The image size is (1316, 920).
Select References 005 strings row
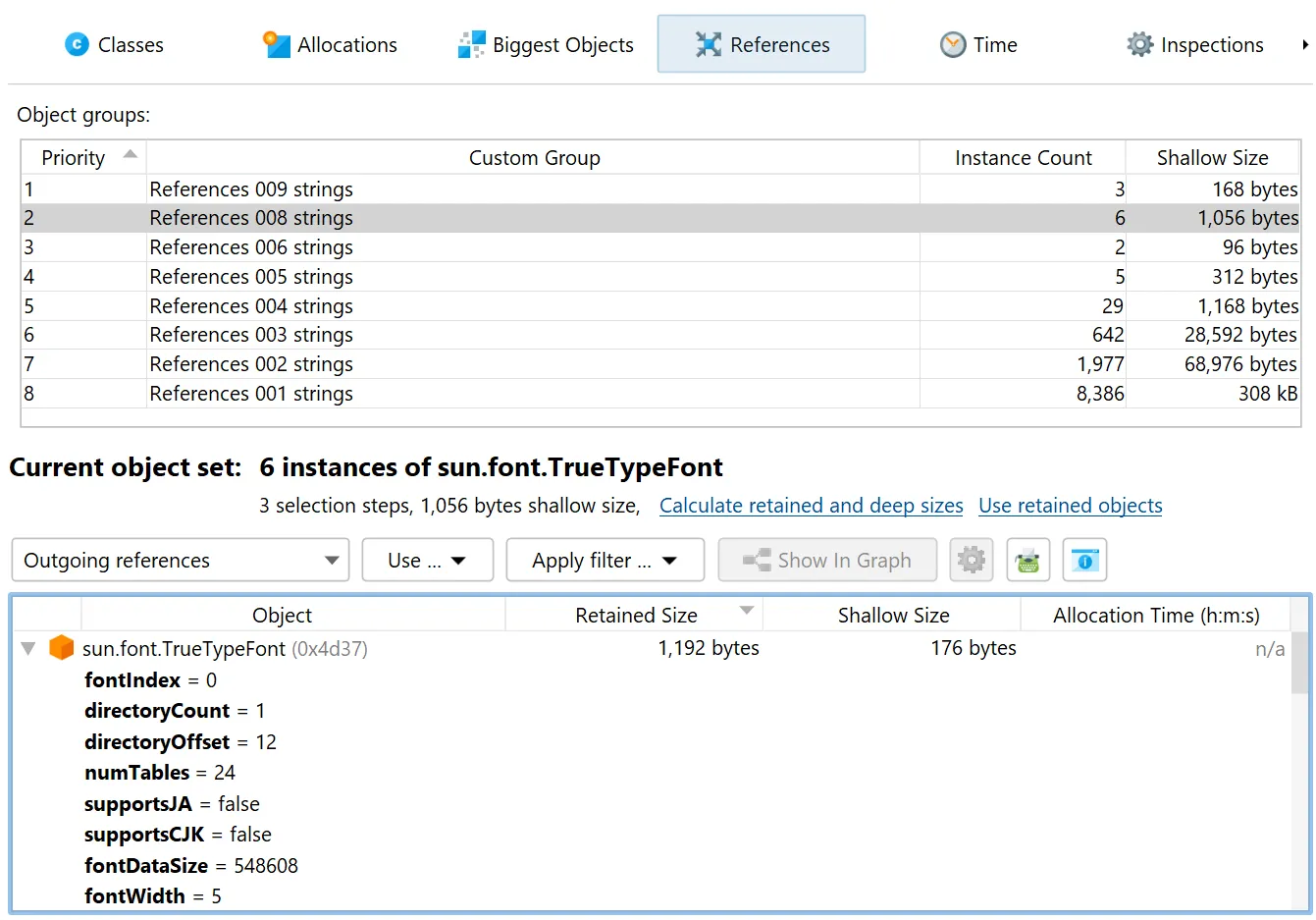click(660, 277)
